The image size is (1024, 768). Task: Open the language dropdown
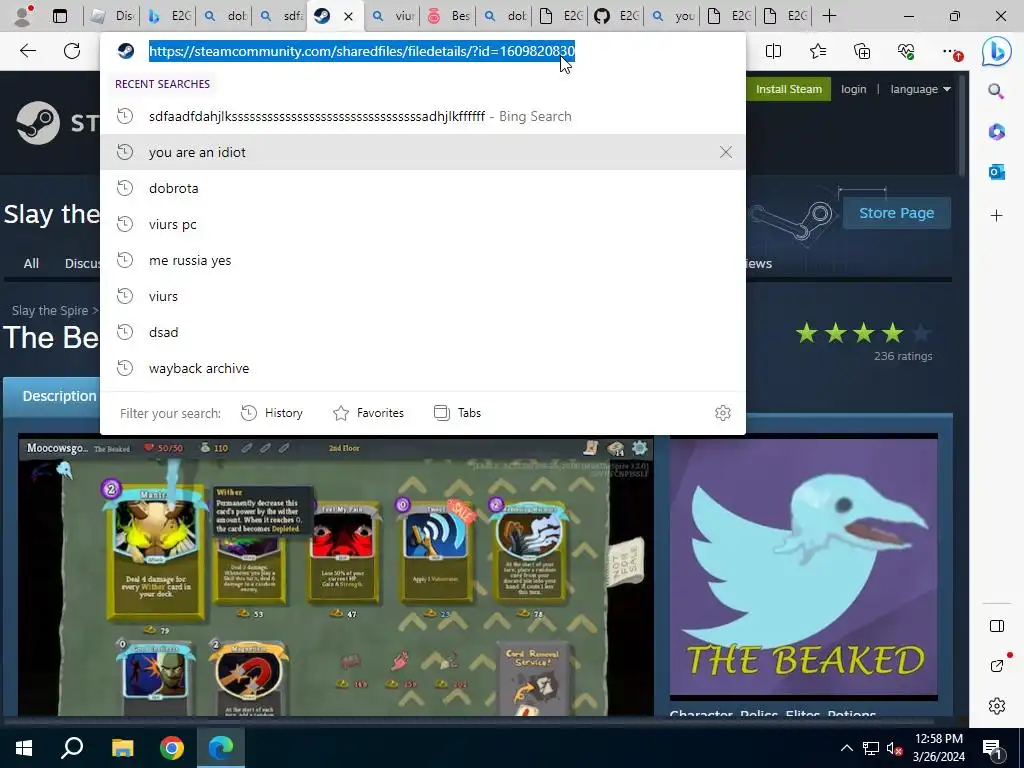pyautogui.click(x=920, y=89)
